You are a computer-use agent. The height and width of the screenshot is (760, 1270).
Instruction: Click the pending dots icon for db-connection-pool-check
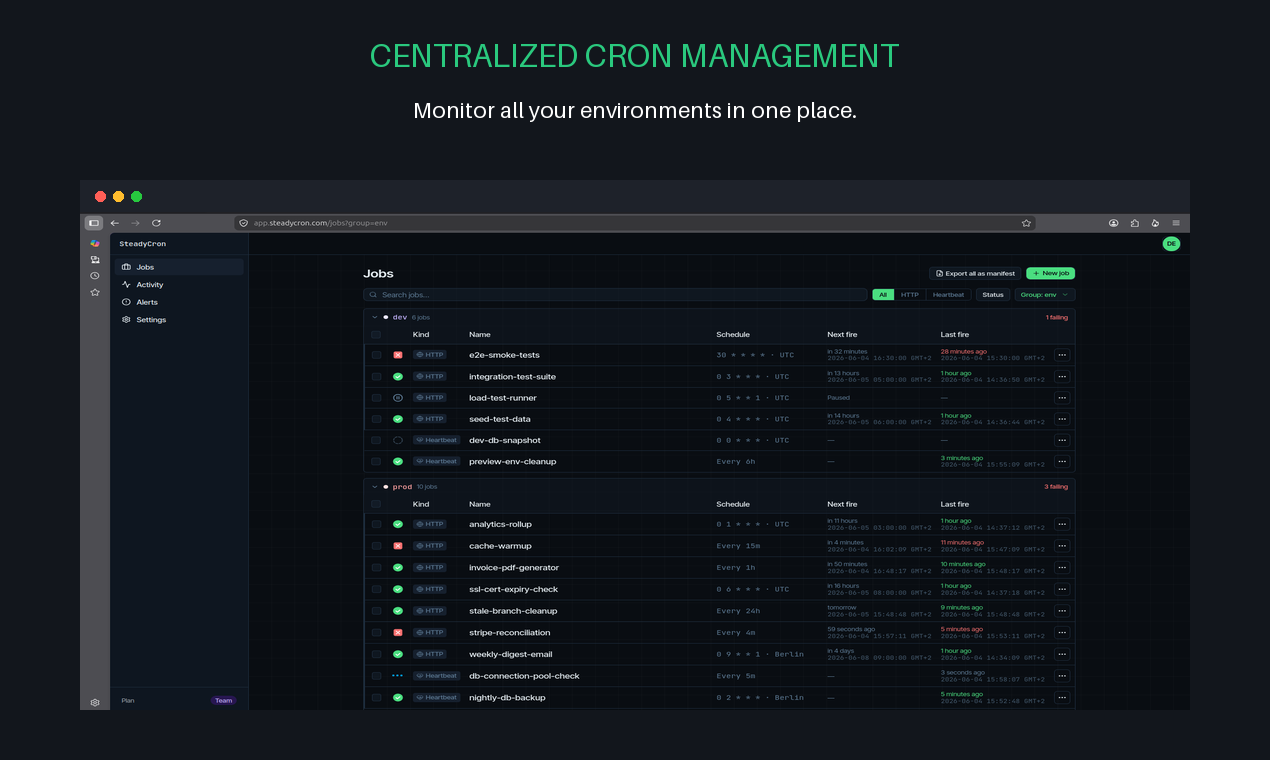[398, 676]
